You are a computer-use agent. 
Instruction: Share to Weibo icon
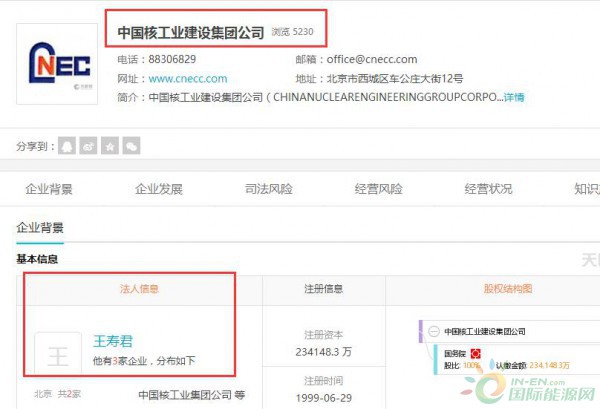click(x=89, y=146)
